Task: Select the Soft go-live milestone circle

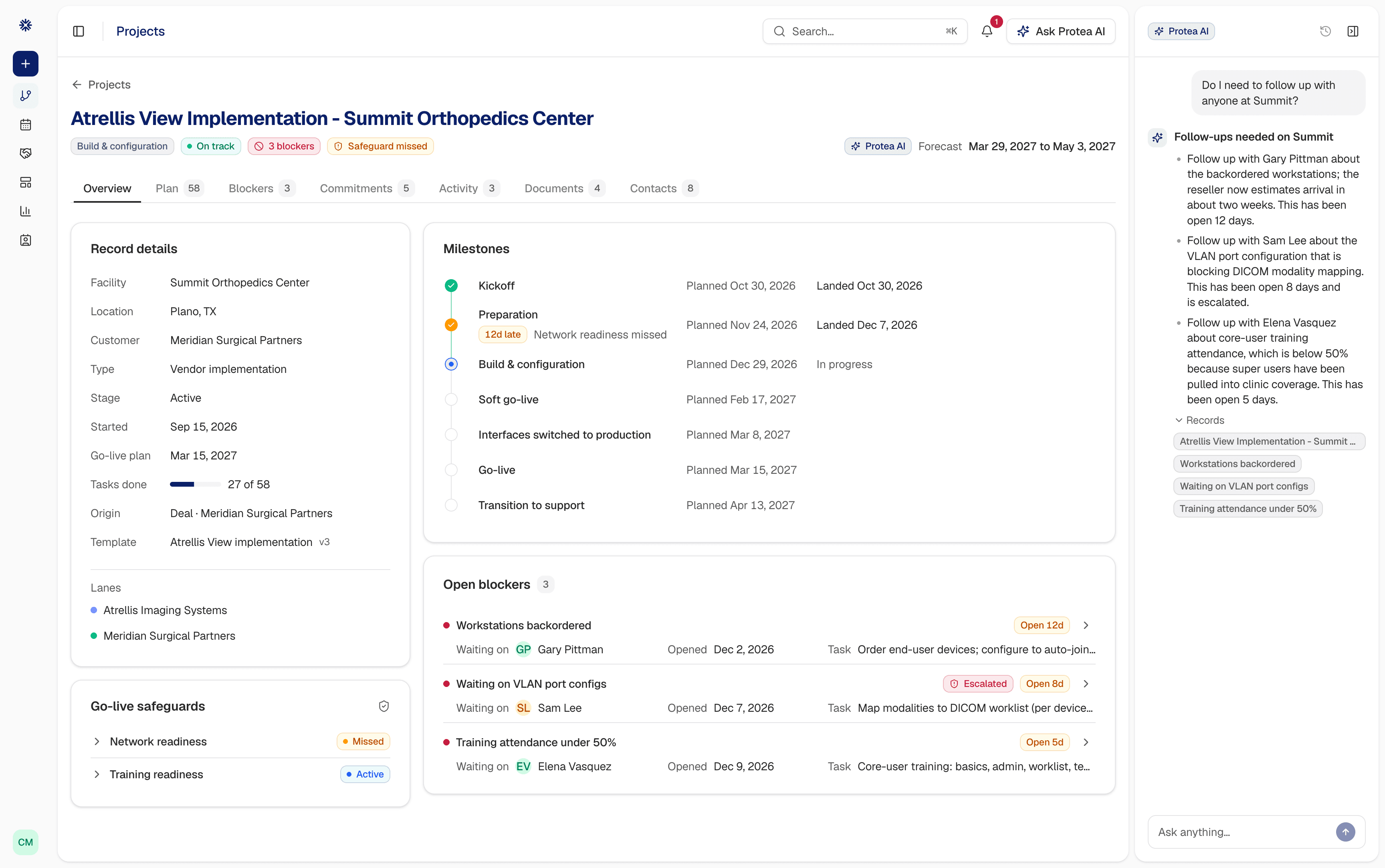Action: pyautogui.click(x=451, y=400)
